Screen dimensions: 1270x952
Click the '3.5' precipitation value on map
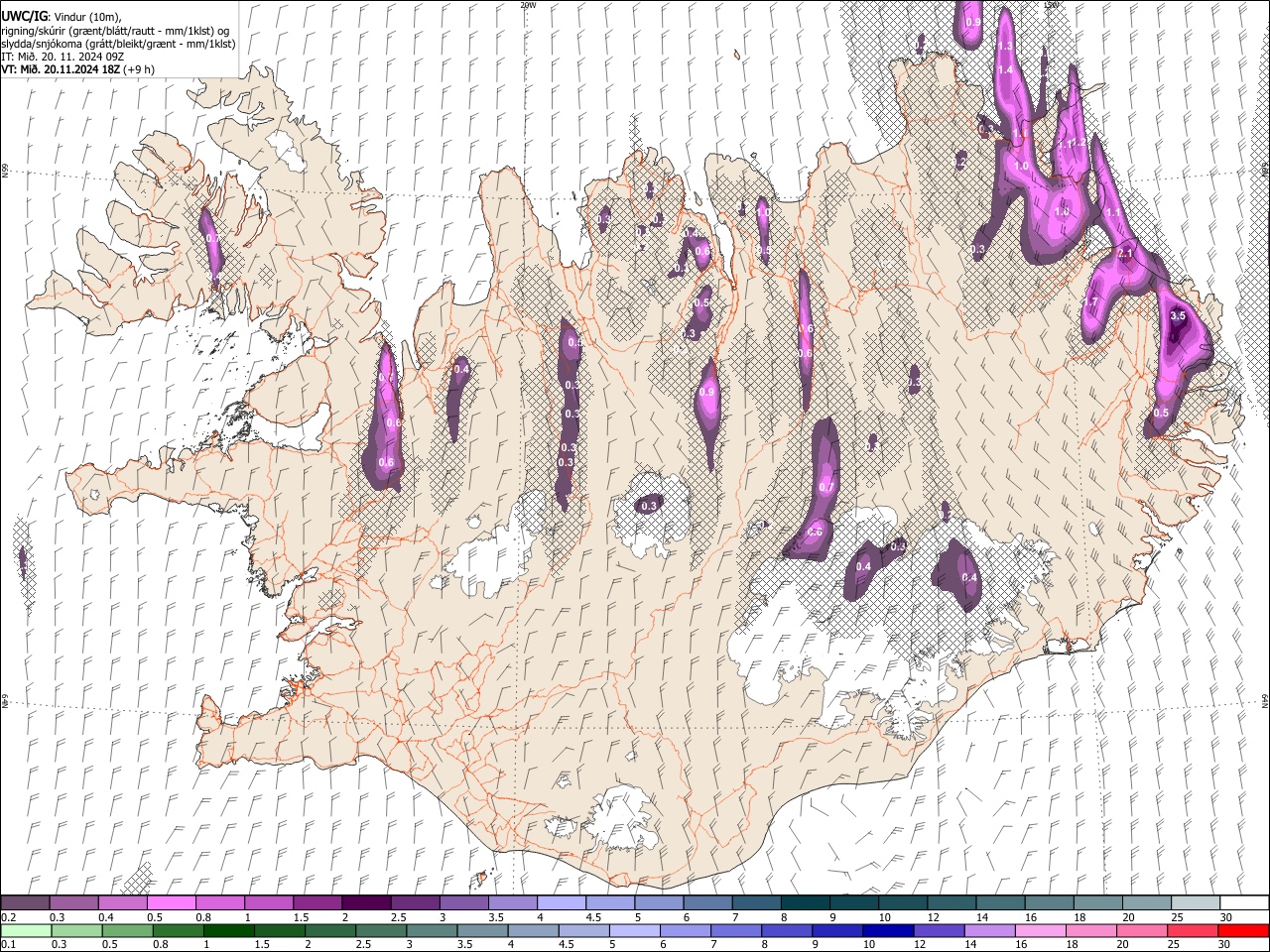pyautogui.click(x=1178, y=315)
